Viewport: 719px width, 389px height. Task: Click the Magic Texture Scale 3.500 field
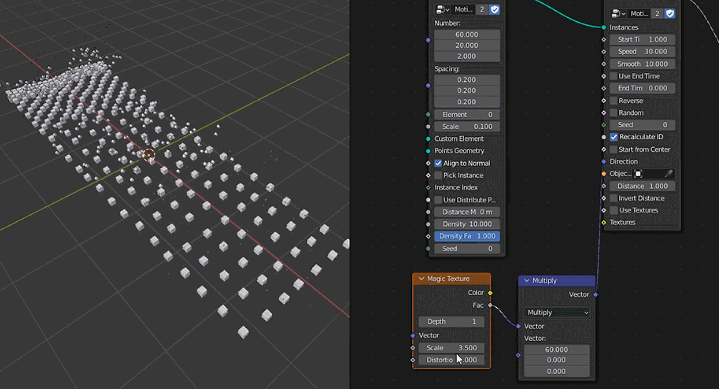pos(451,348)
